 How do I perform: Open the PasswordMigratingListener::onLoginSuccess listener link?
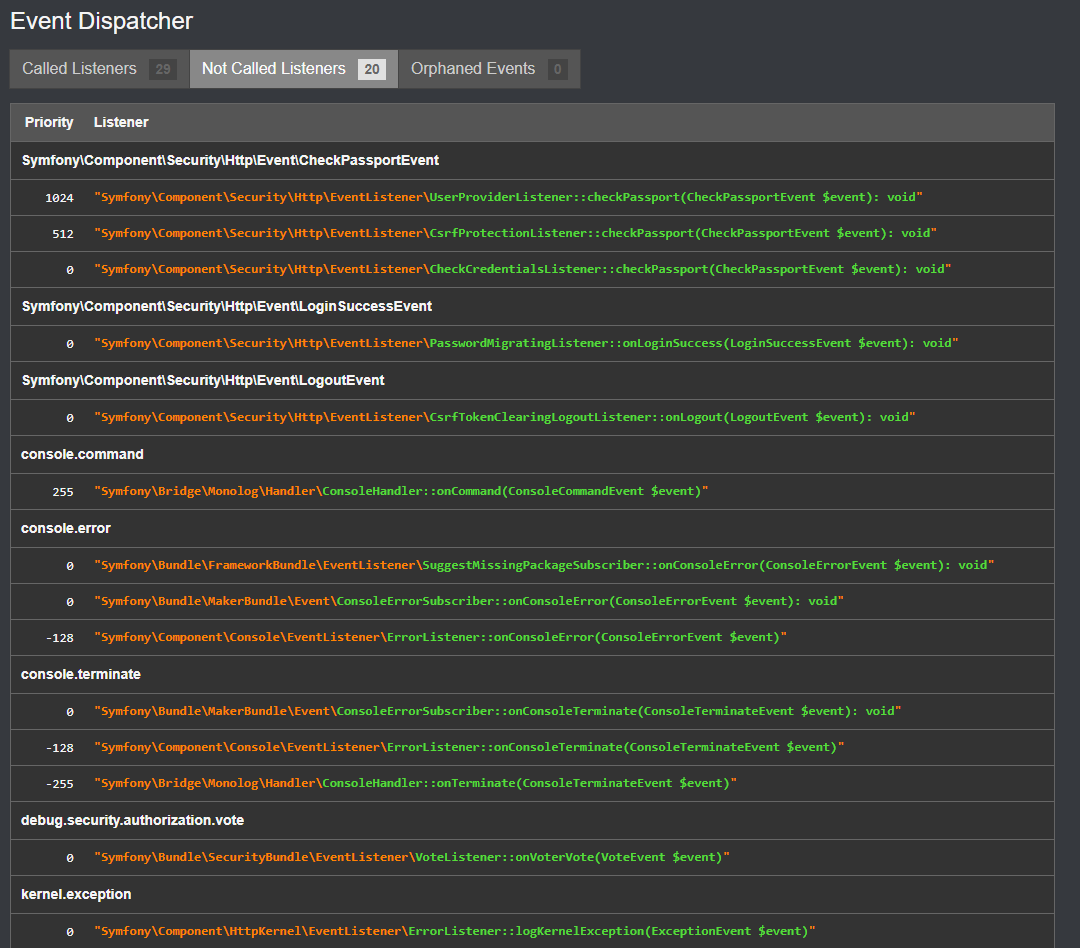tap(526, 343)
